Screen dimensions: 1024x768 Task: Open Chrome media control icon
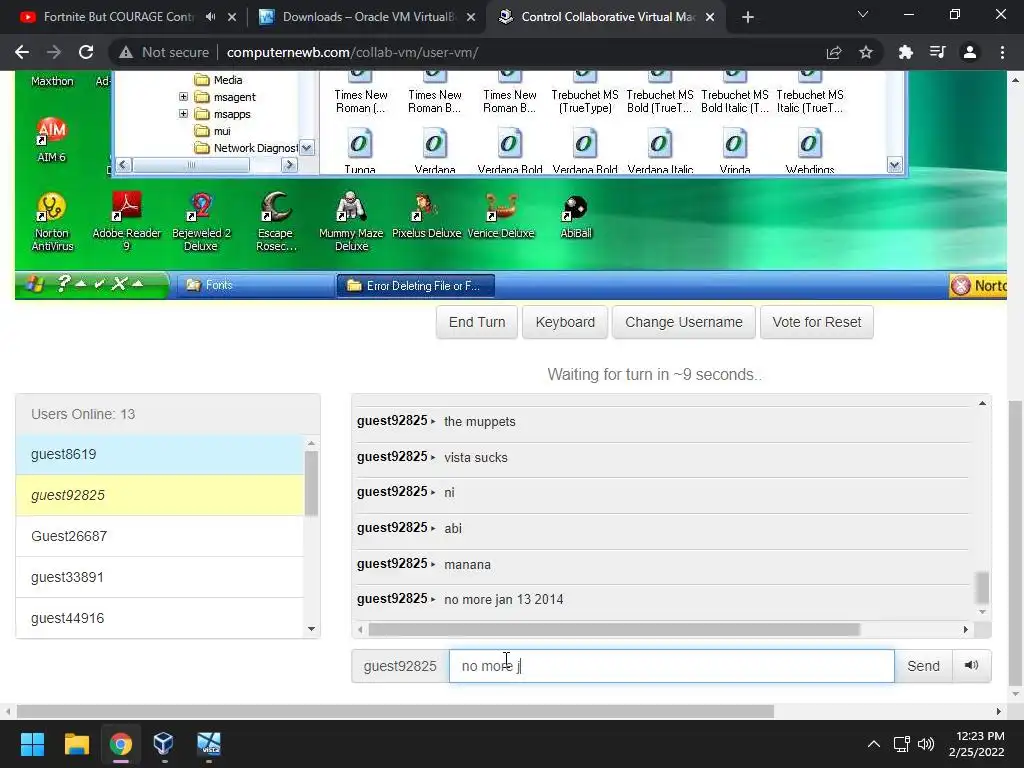click(x=937, y=52)
